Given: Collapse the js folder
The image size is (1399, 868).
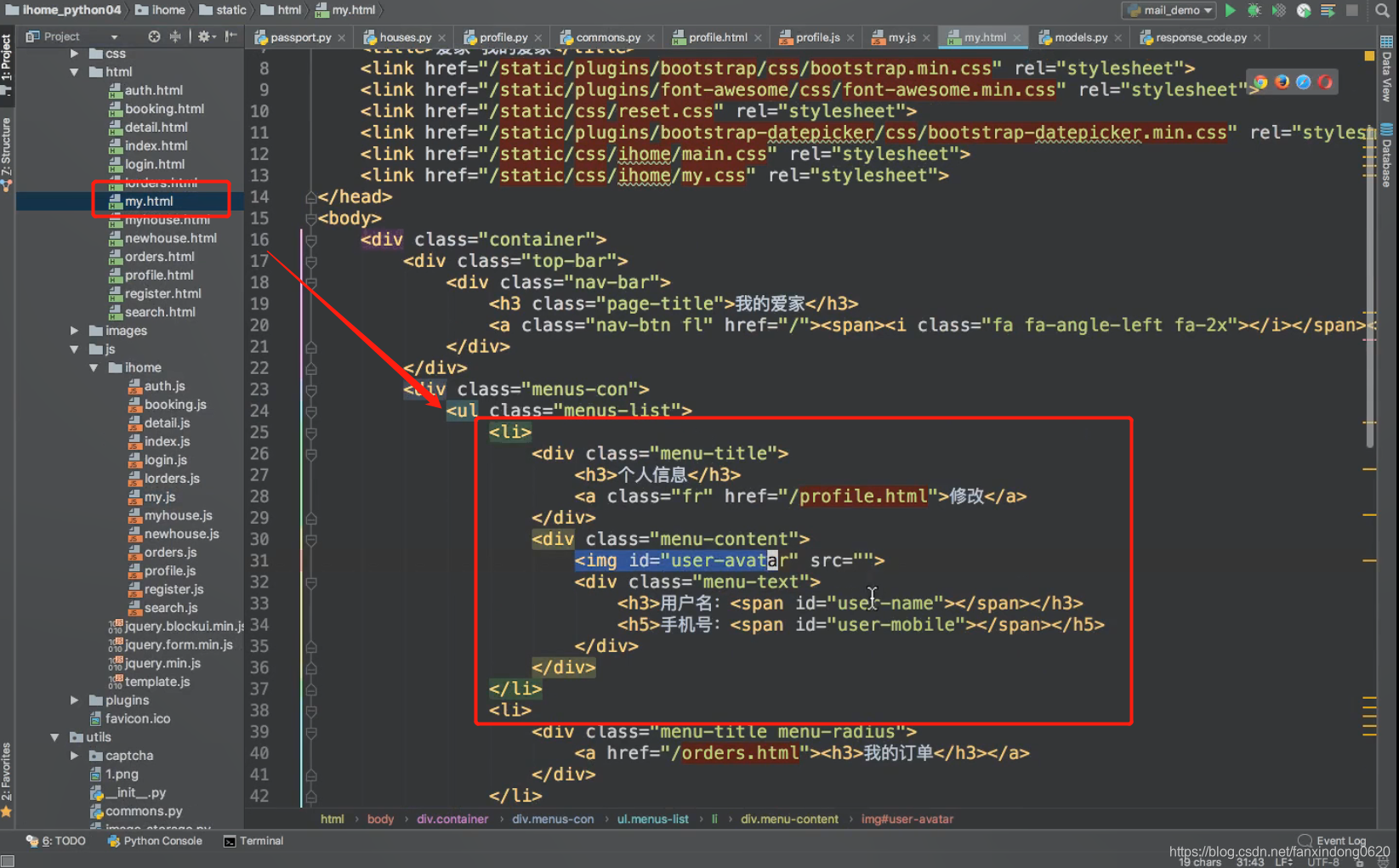Looking at the screenshot, I should [x=75, y=349].
